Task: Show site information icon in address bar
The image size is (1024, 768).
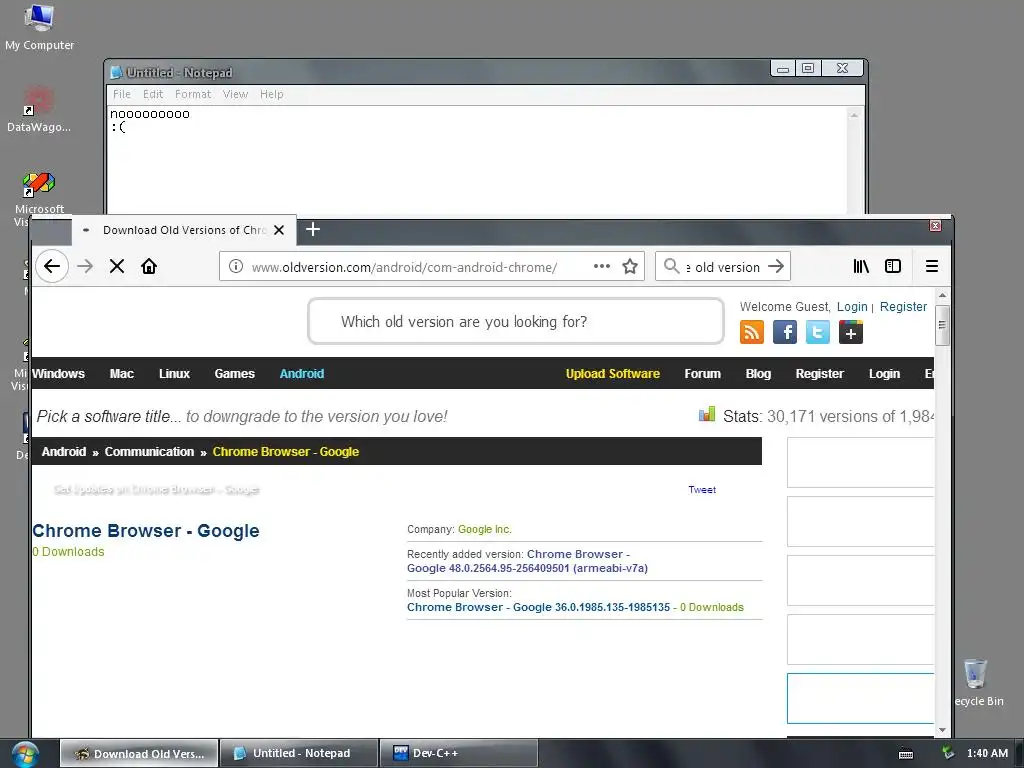Action: click(236, 266)
